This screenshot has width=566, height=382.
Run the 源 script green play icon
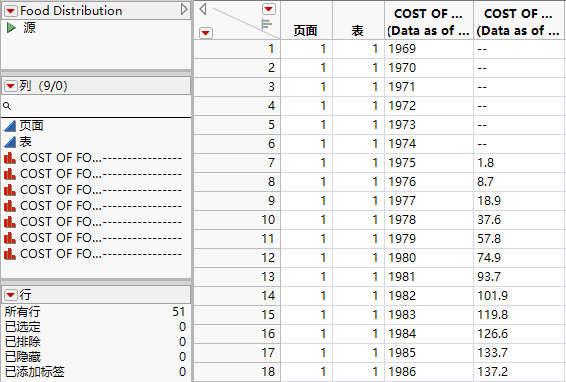pyautogui.click(x=11, y=27)
